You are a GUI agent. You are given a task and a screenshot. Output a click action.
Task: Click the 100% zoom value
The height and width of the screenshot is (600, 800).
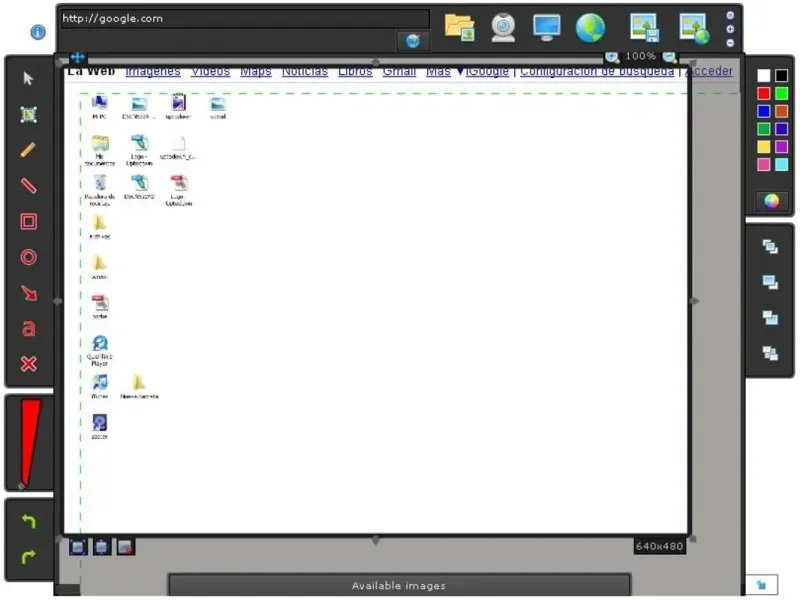[x=640, y=56]
